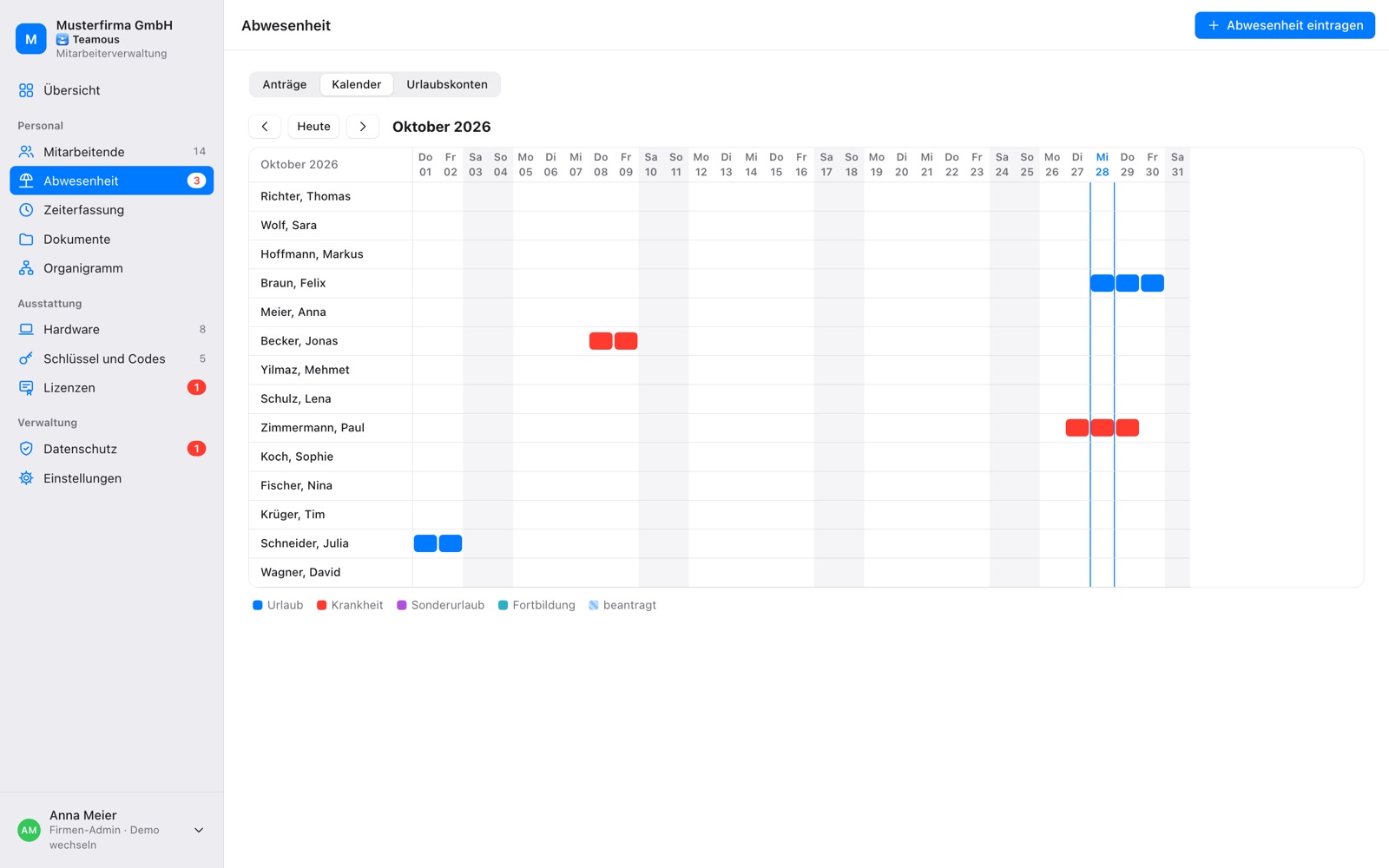This screenshot has width=1389, height=868.
Task: Select employee row Richter, Thomas
Action: (x=720, y=196)
